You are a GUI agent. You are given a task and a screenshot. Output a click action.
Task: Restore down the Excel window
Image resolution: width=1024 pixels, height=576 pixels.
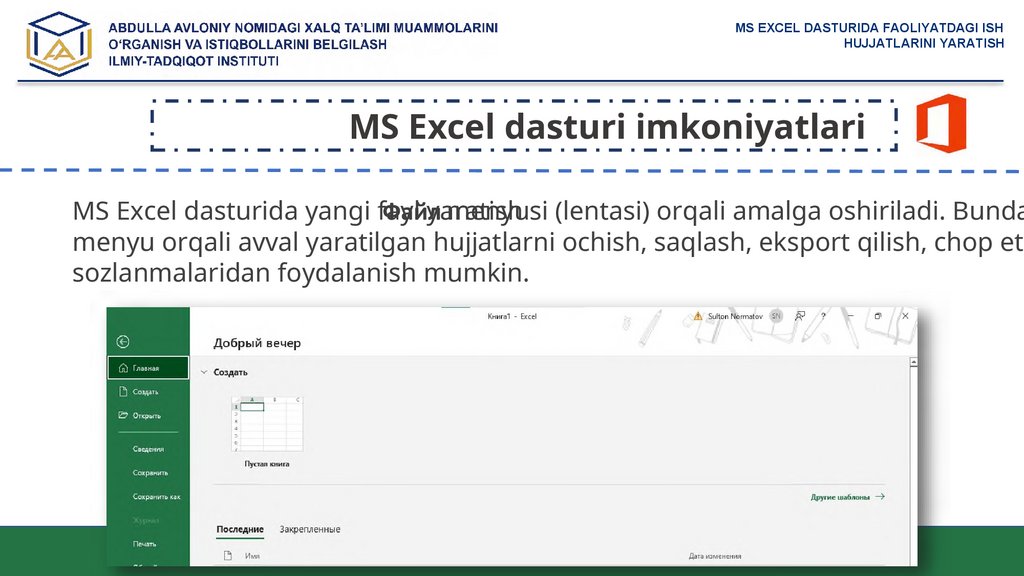coord(878,316)
